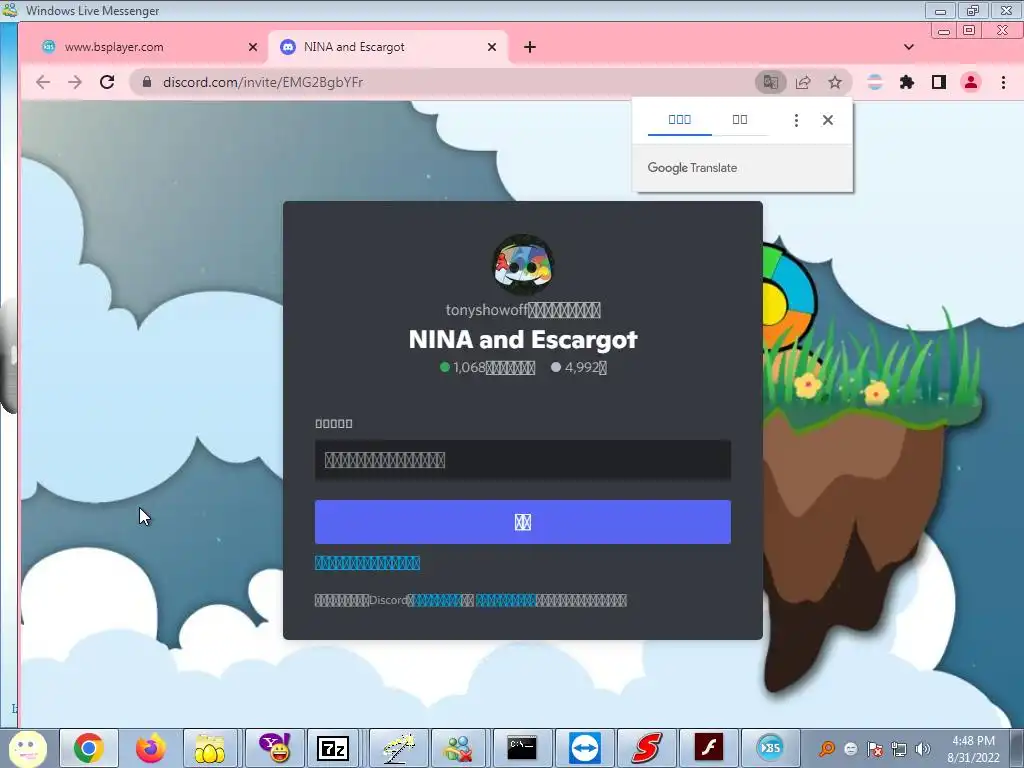This screenshot has width=1024, height=768.
Task: Click the address bar URL discord.com/invite
Action: click(263, 82)
